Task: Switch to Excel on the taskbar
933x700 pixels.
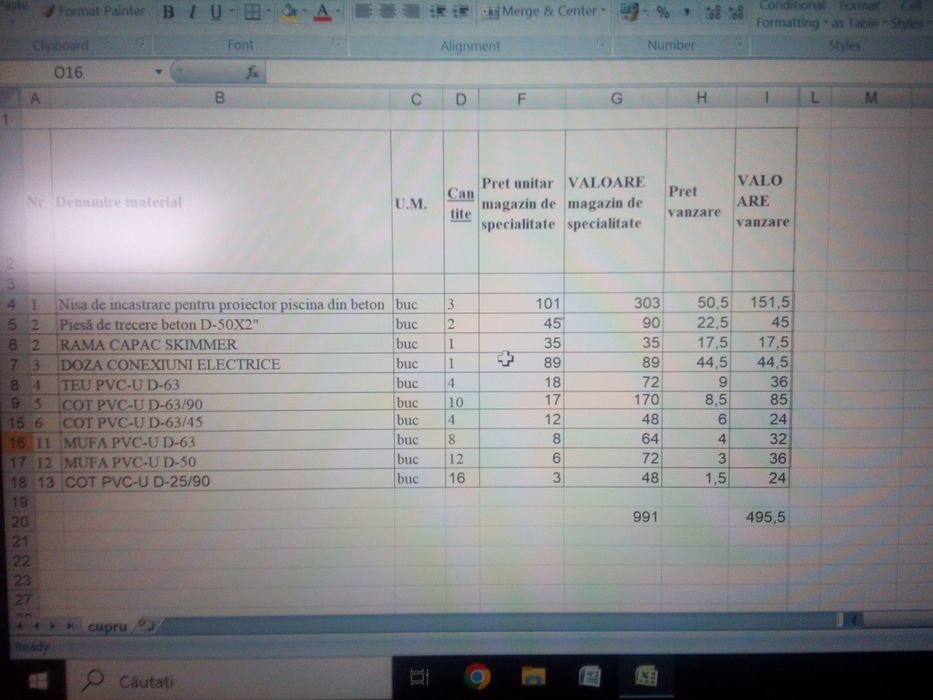Action: (647, 676)
